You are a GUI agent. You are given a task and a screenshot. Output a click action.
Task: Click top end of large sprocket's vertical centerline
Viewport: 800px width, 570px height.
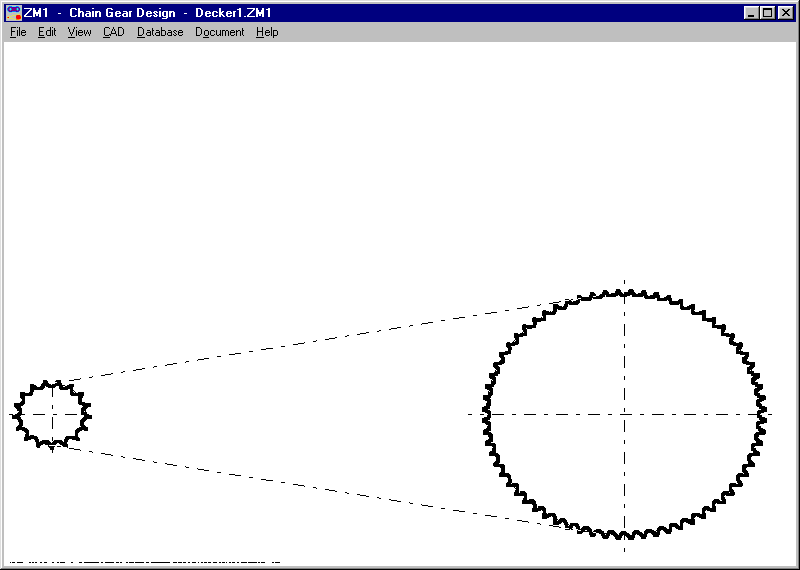point(624,284)
